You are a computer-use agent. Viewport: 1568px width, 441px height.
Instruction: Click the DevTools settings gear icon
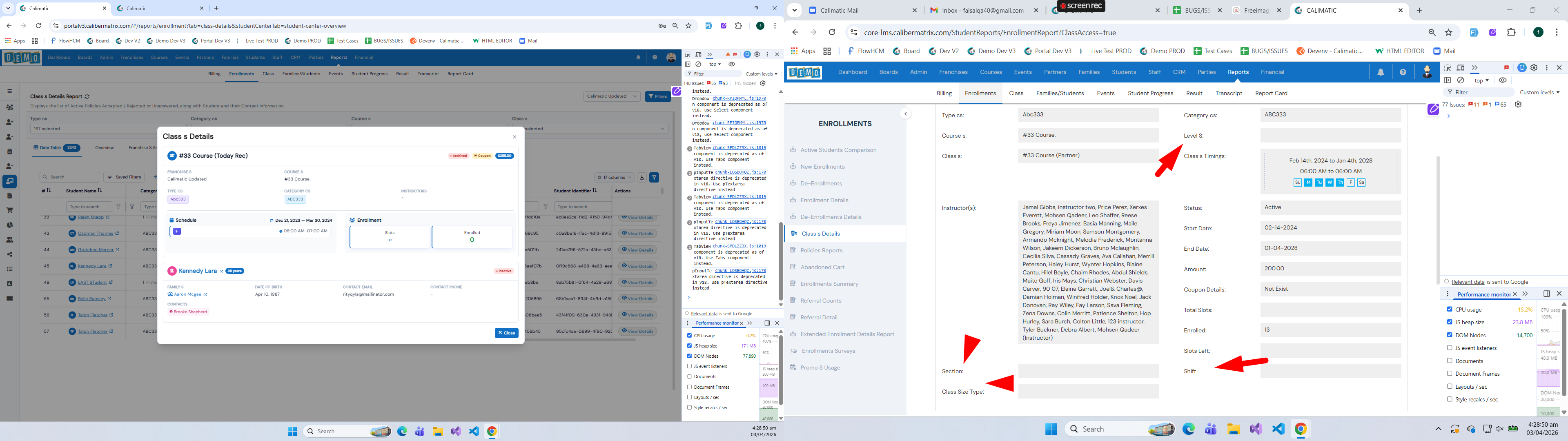[x=1534, y=68]
